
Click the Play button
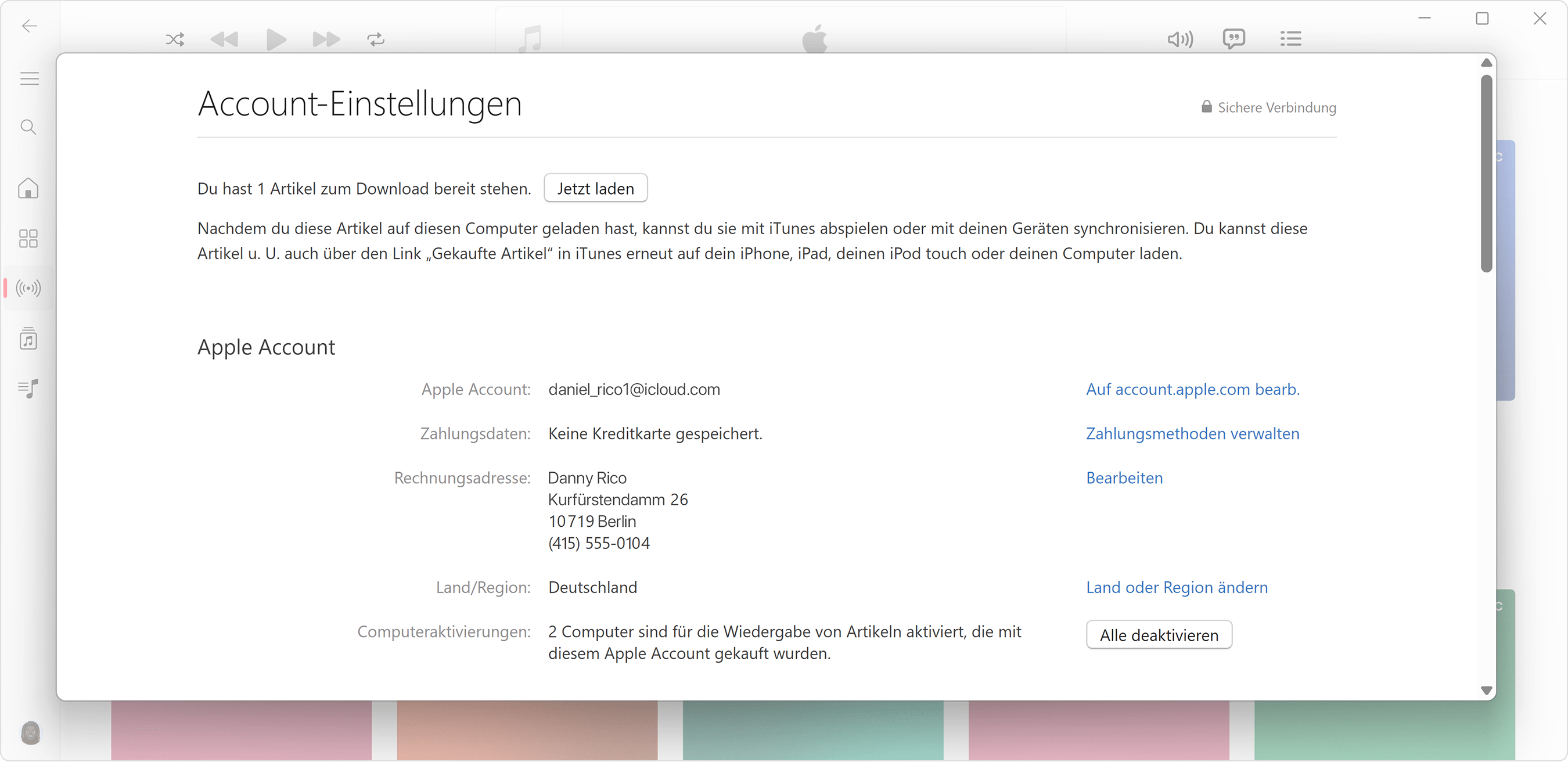coord(276,39)
